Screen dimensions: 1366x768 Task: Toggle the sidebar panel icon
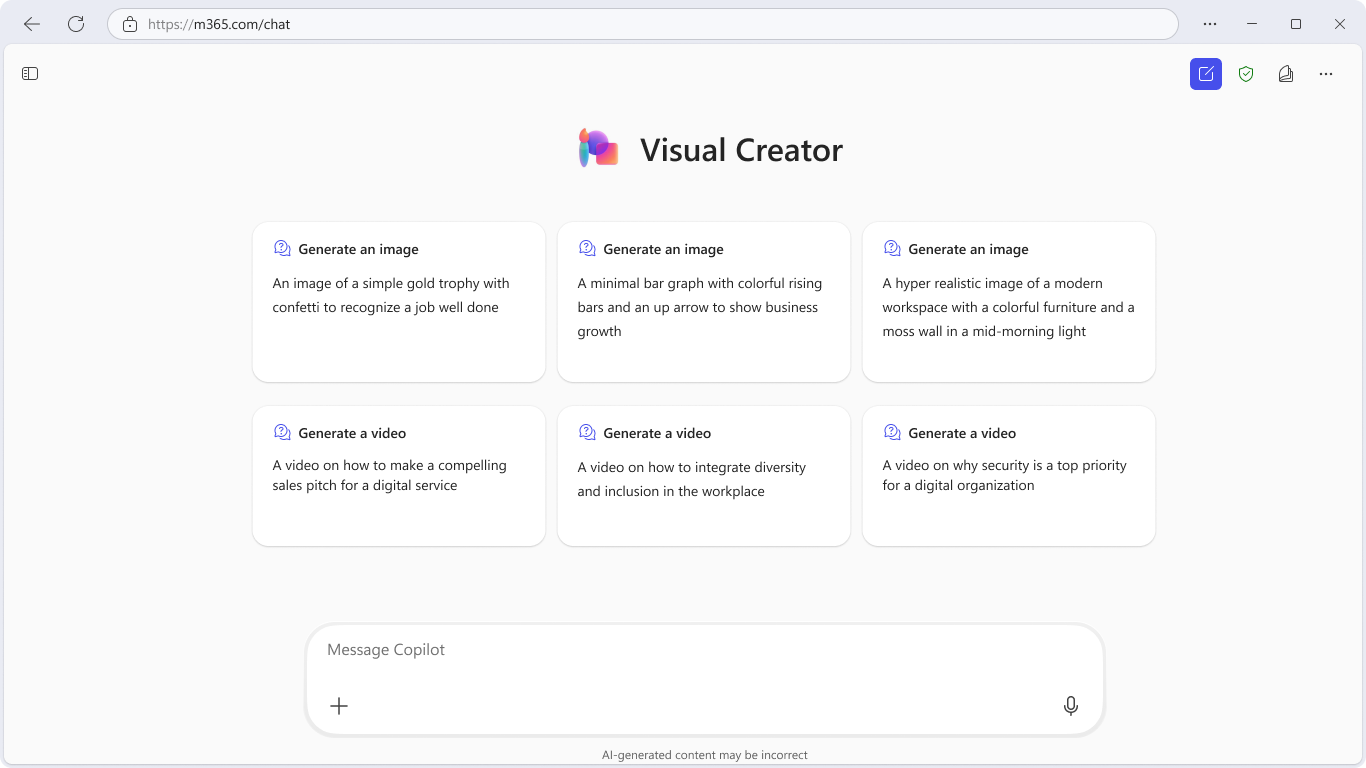30,74
